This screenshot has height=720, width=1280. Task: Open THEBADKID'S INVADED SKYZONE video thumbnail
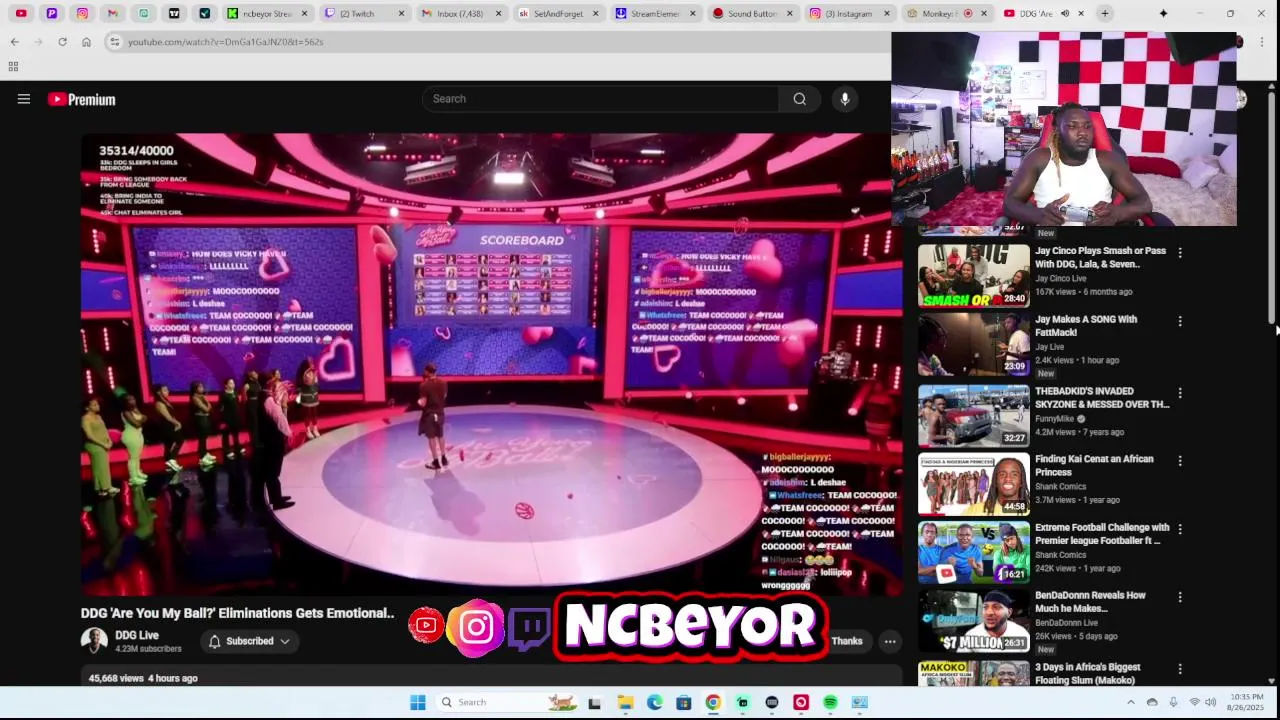click(973, 416)
